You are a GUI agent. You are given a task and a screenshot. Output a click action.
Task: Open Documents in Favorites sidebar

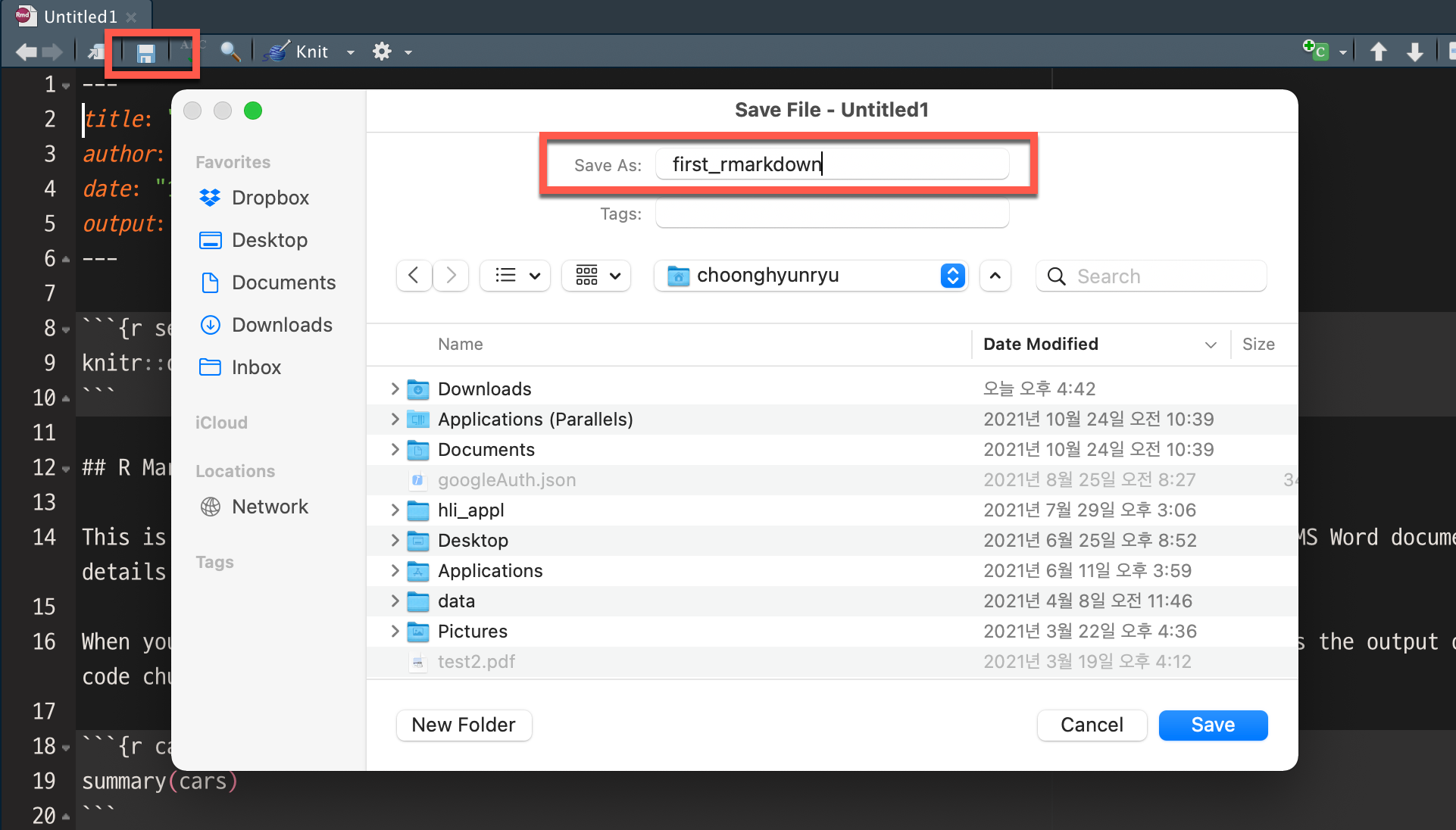pyautogui.click(x=267, y=282)
